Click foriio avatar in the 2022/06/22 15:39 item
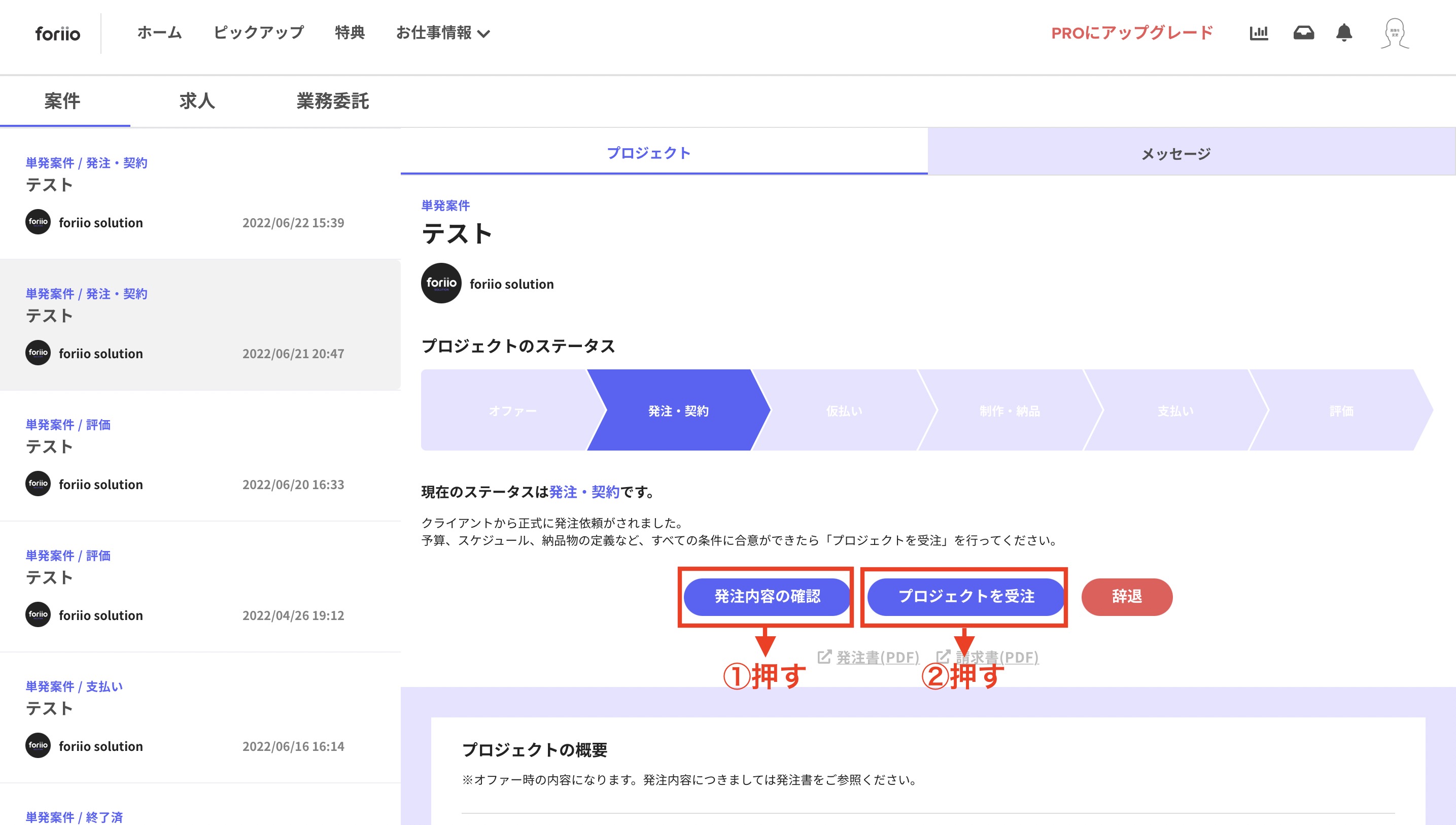1456x825 pixels. click(x=38, y=222)
